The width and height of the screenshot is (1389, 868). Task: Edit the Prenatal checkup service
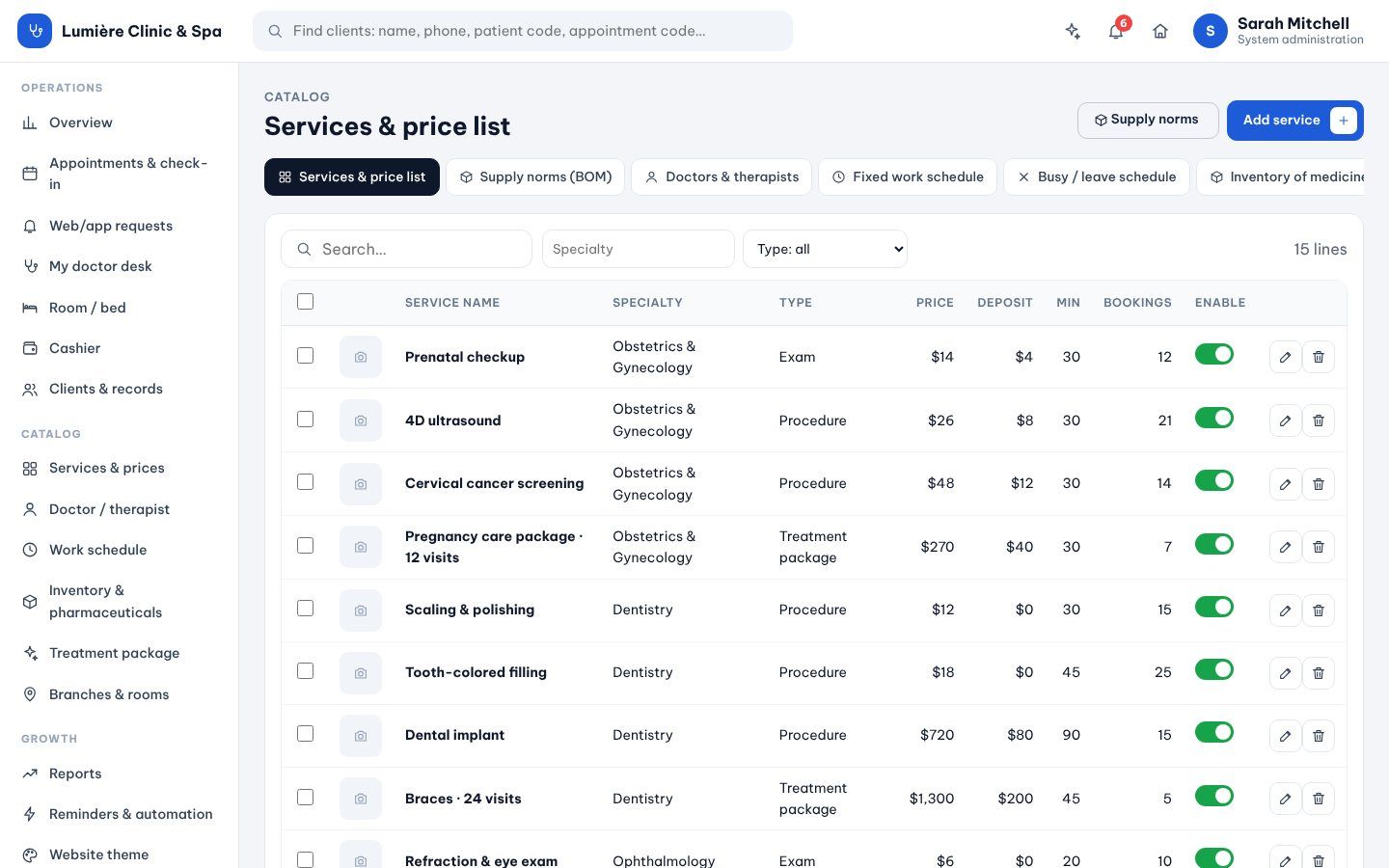[1285, 357]
